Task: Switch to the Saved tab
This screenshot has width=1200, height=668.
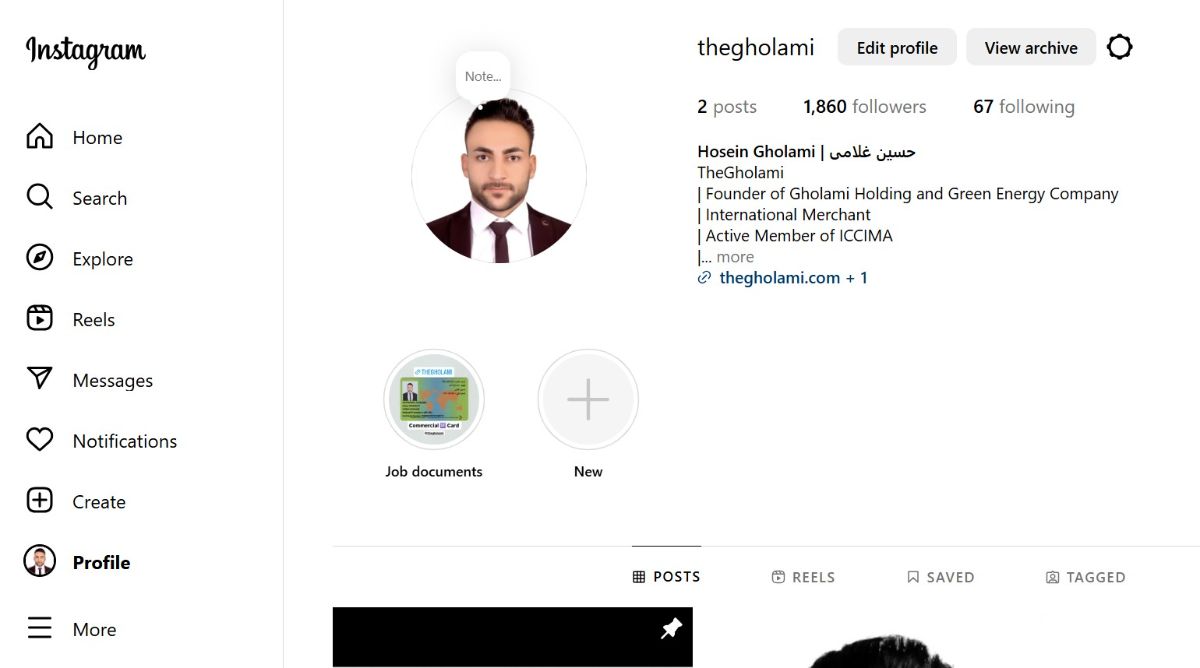Action: (940, 577)
